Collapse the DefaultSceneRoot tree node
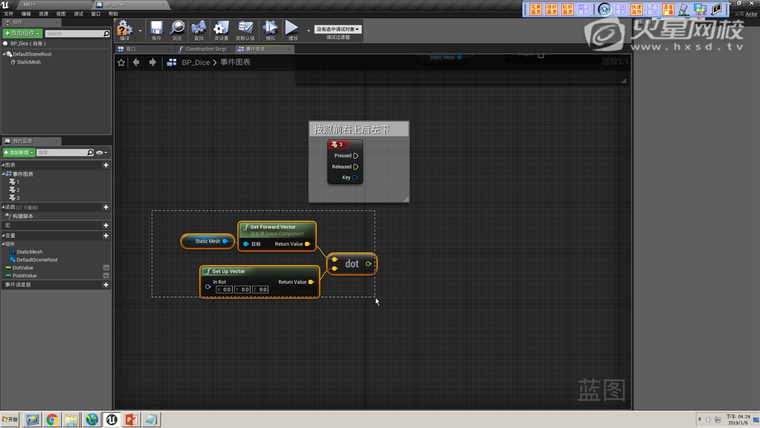Image resolution: width=760 pixels, height=428 pixels. pos(4,54)
